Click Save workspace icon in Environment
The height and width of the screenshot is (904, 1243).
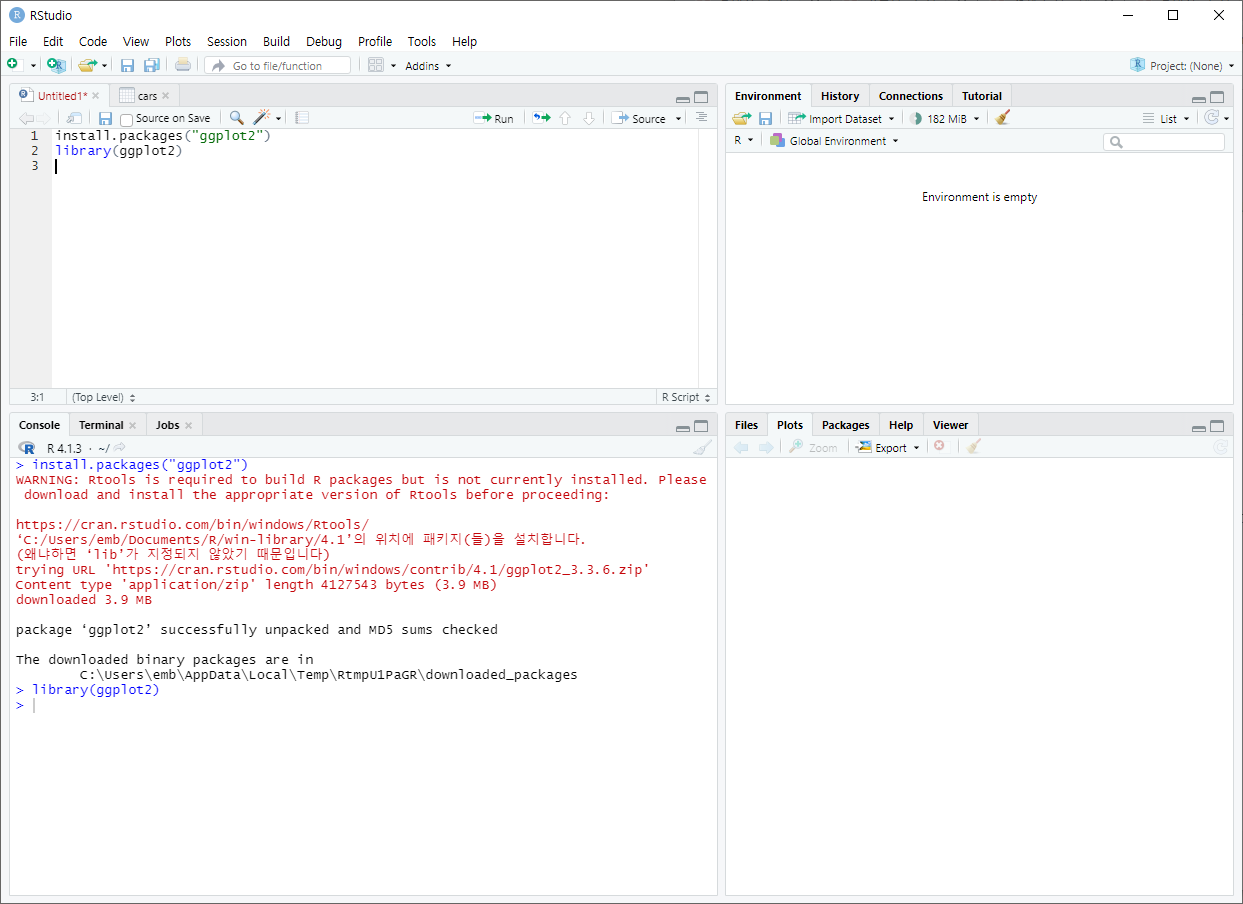click(765, 118)
